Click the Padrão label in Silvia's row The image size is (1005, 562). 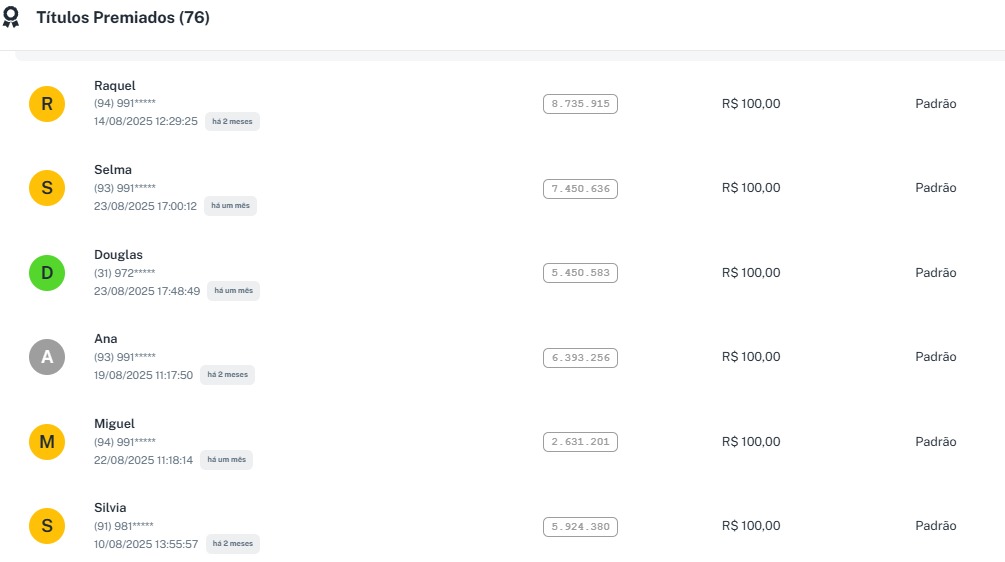point(936,526)
